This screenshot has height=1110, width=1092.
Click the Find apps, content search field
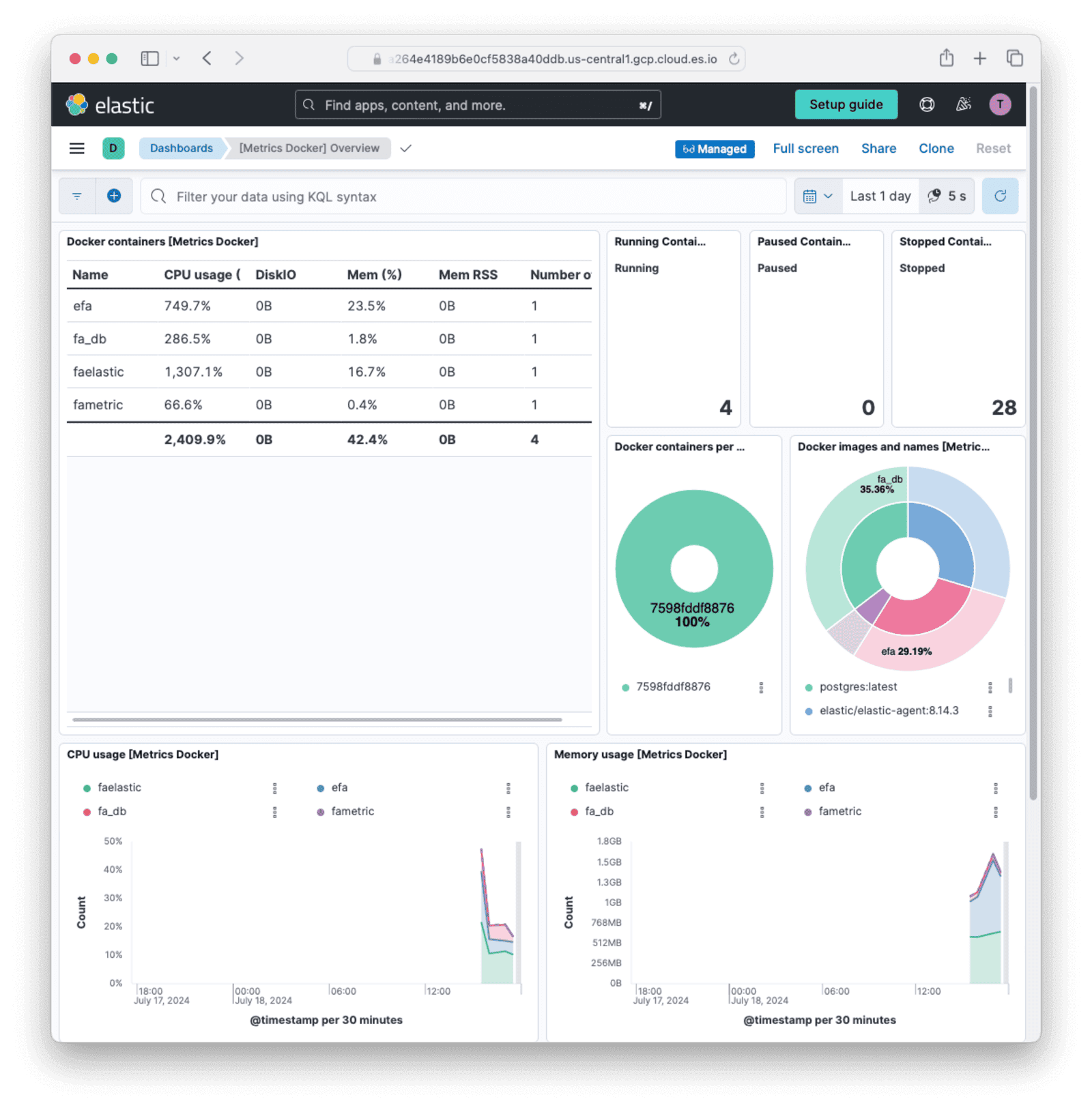point(478,105)
